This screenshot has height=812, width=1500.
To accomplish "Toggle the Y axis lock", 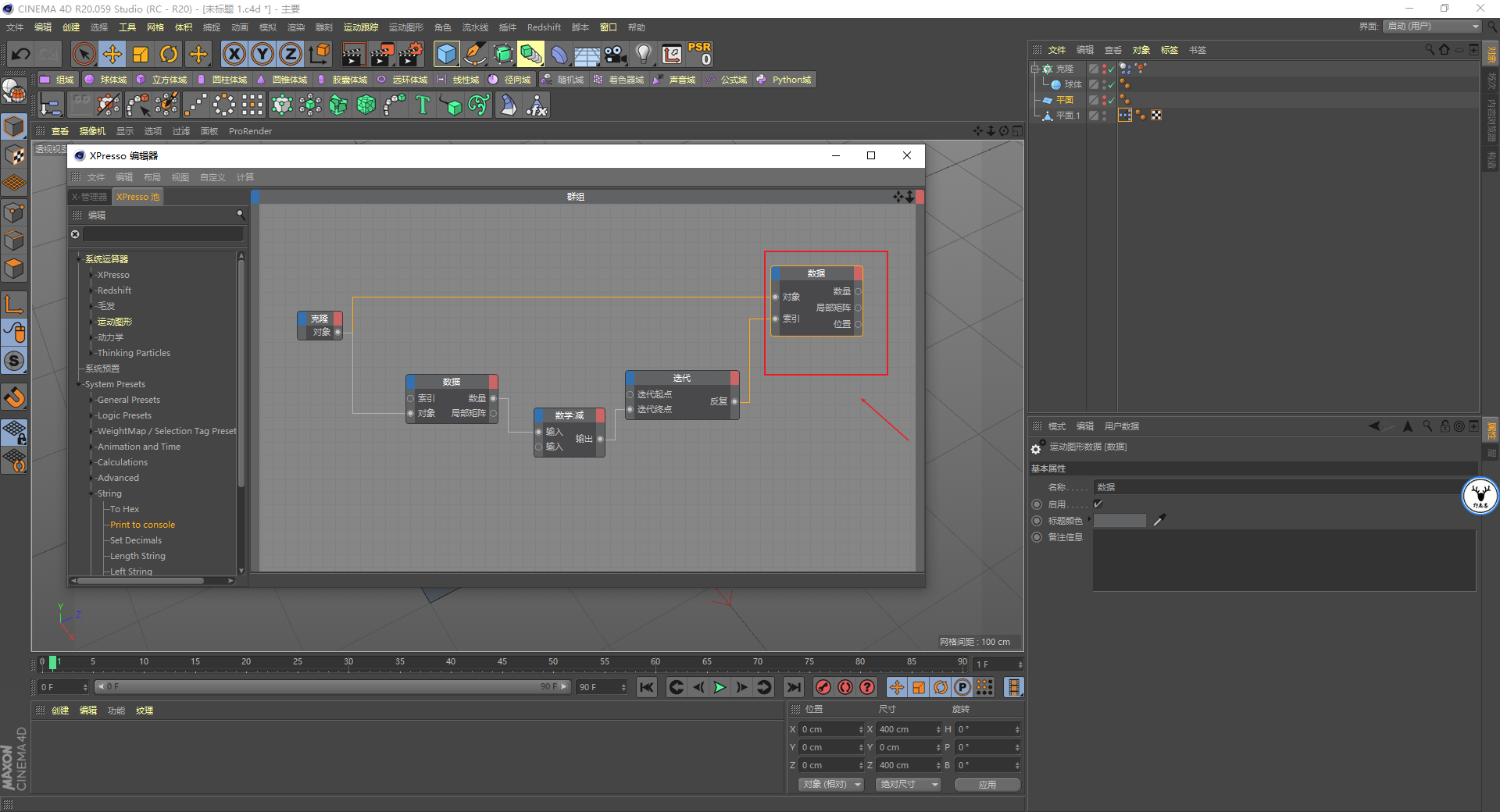I will (262, 55).
